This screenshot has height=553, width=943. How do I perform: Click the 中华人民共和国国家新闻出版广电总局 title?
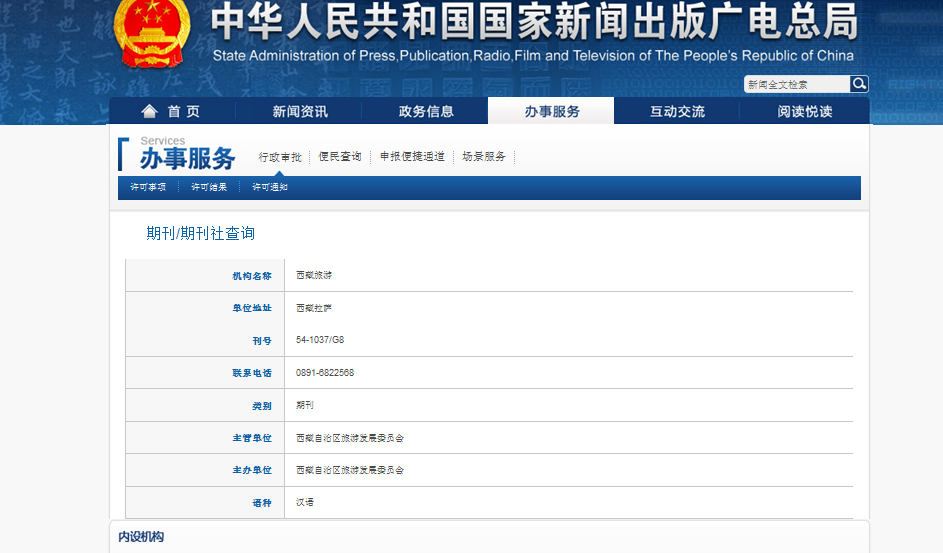click(534, 22)
